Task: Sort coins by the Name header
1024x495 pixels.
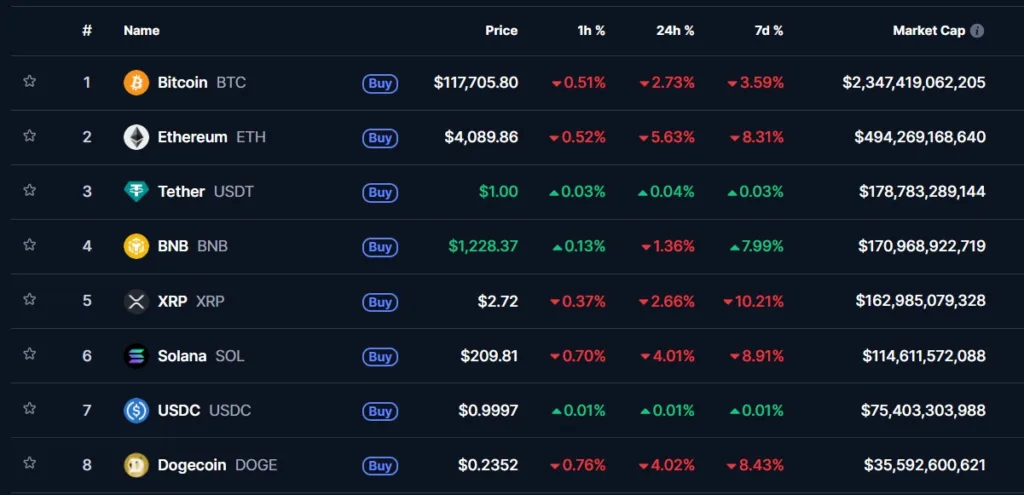Action: tap(141, 31)
